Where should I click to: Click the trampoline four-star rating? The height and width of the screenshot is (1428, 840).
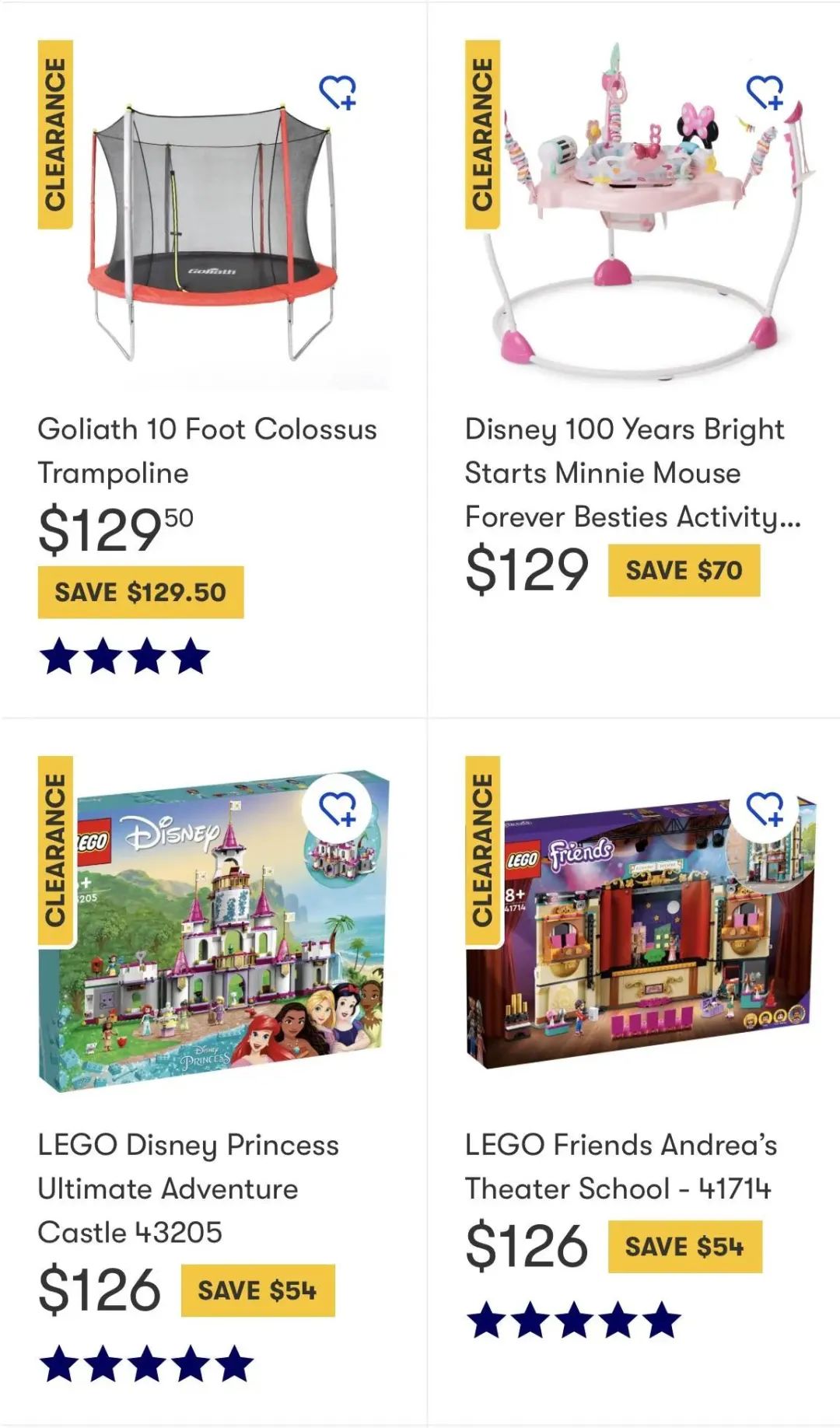[x=124, y=656]
